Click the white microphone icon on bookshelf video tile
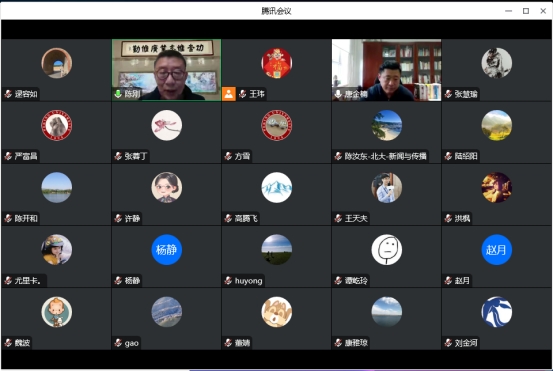 pyautogui.click(x=338, y=94)
